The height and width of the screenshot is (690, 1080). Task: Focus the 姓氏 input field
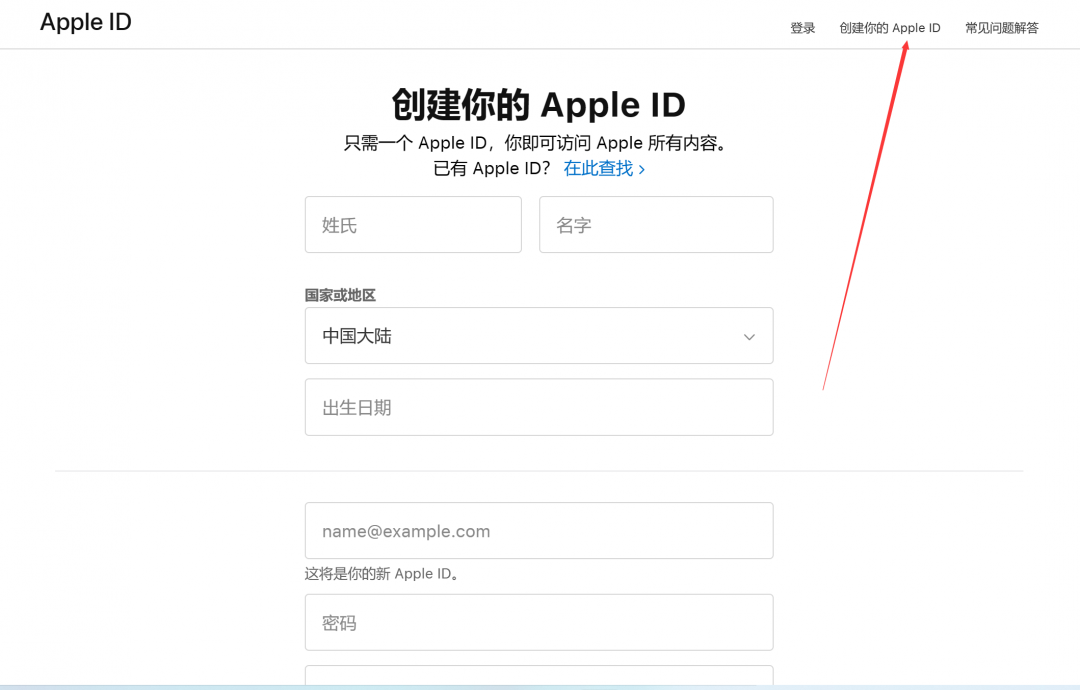[413, 224]
